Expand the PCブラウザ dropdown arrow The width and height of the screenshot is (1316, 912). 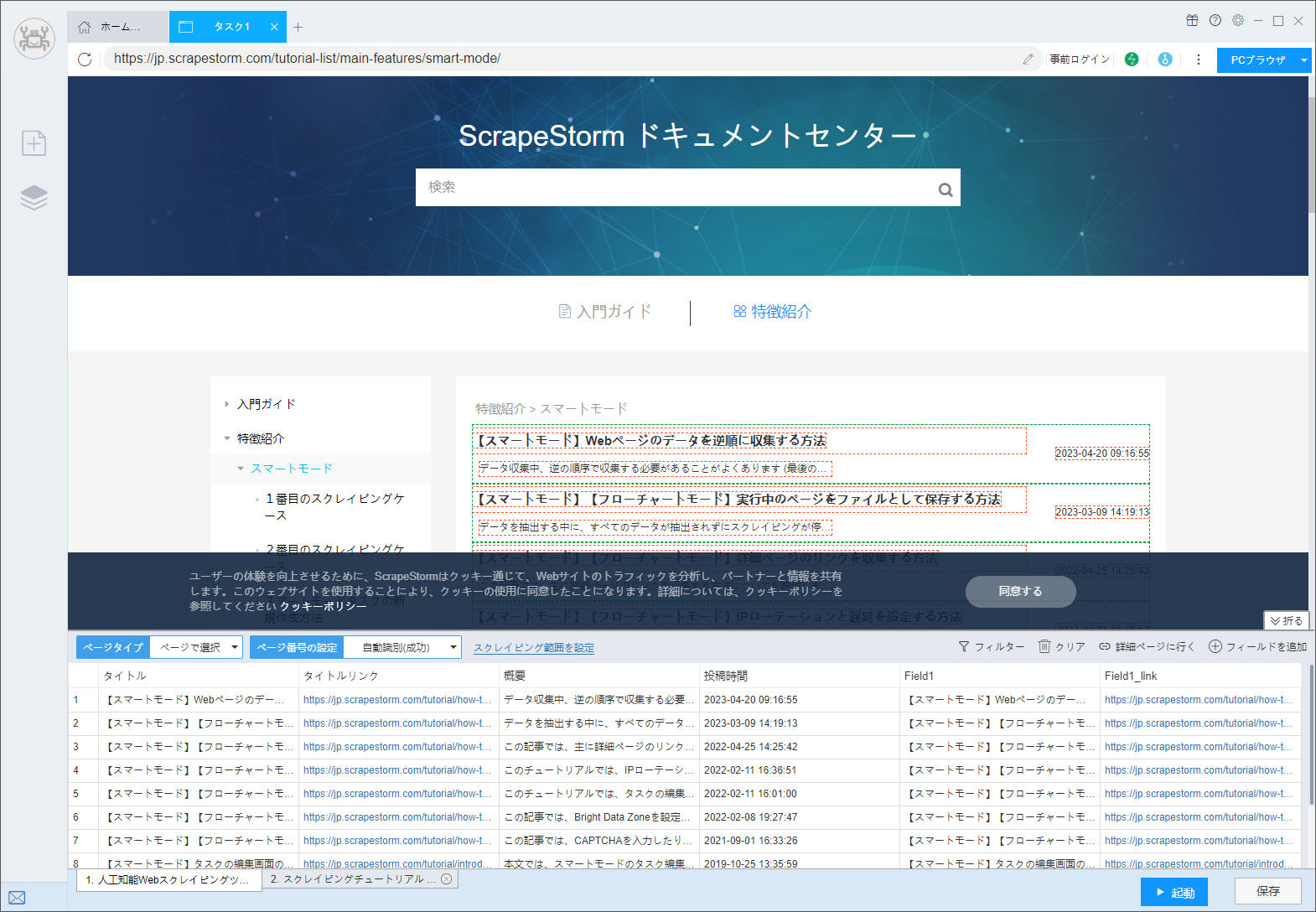1303,60
